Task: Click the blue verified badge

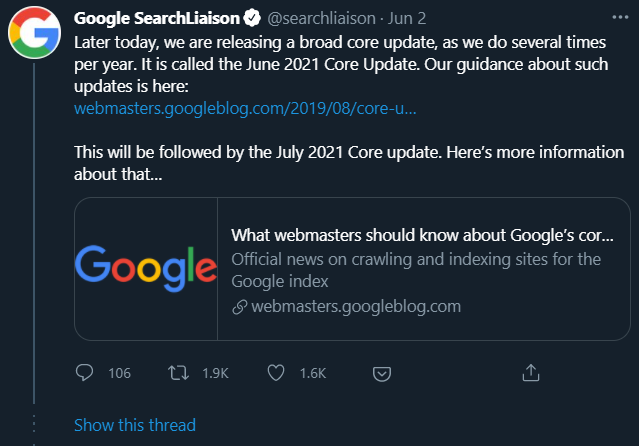Action: 256,19
